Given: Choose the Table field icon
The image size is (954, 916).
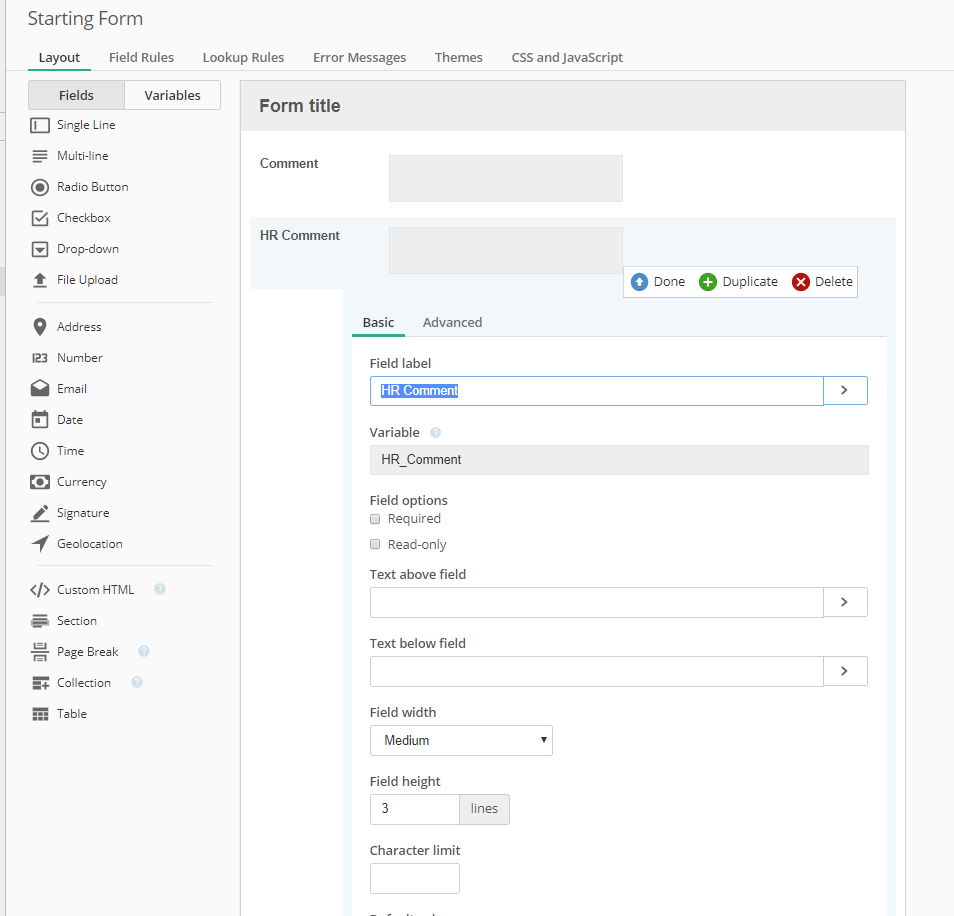Looking at the screenshot, I should (40, 714).
